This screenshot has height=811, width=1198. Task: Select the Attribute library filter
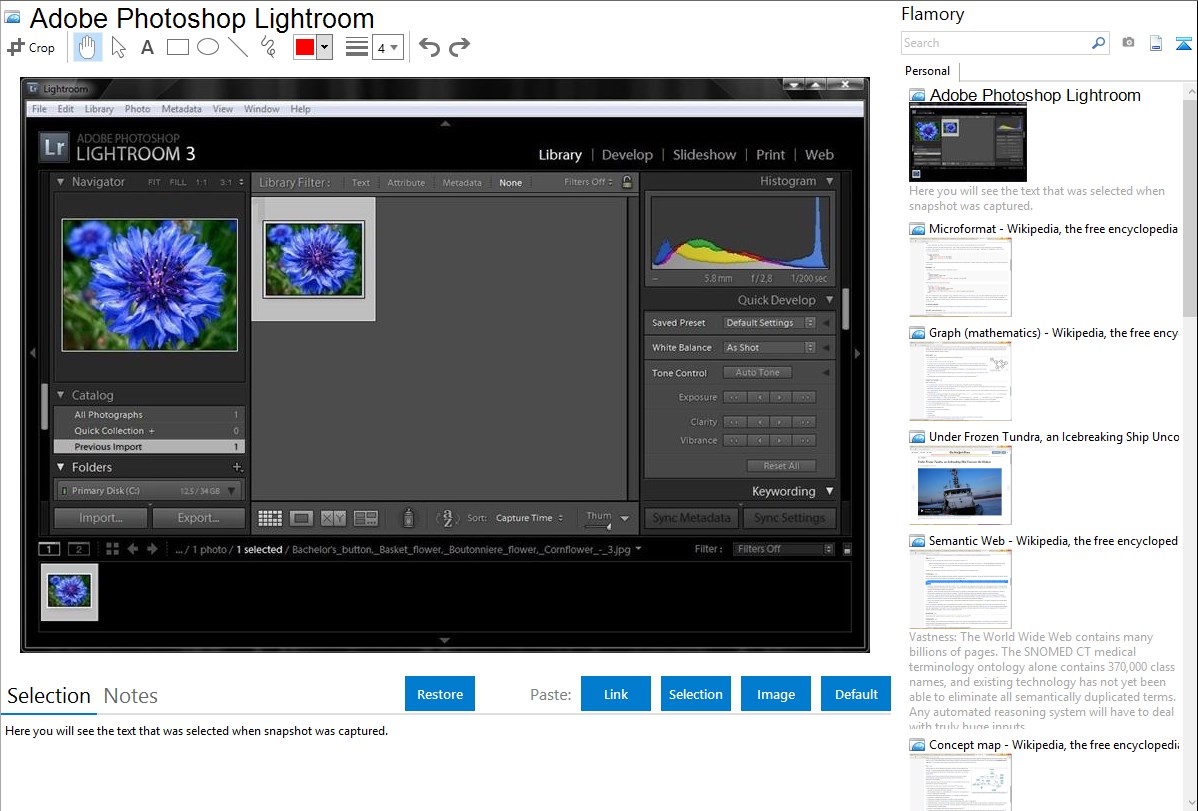(x=406, y=183)
